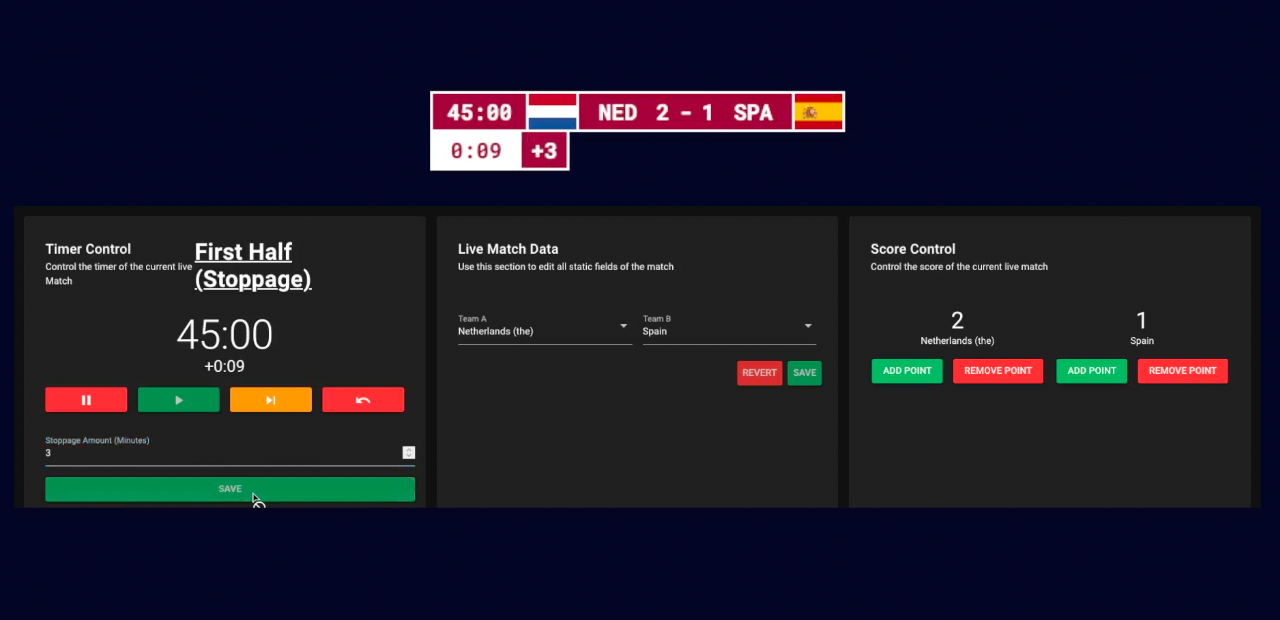Screen dimensions: 1280x620
Task: Add a point for Spain
Action: 1091,371
